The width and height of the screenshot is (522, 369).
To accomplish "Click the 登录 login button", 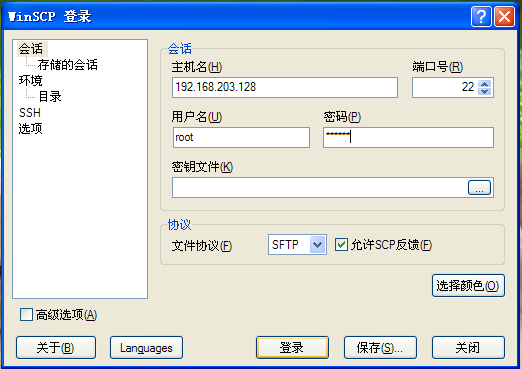I will point(292,348).
